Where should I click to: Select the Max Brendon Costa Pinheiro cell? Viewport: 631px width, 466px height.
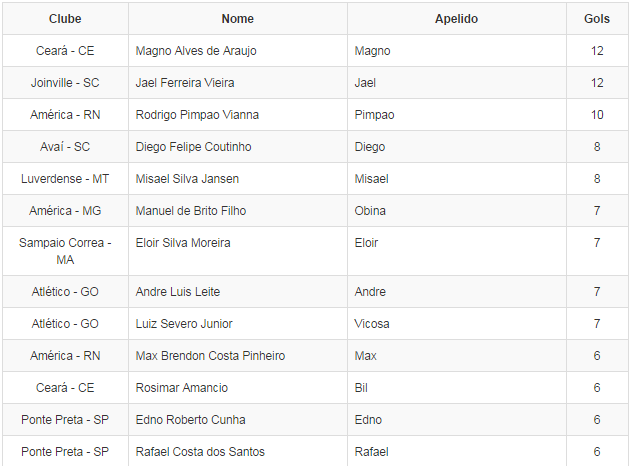(x=210, y=356)
